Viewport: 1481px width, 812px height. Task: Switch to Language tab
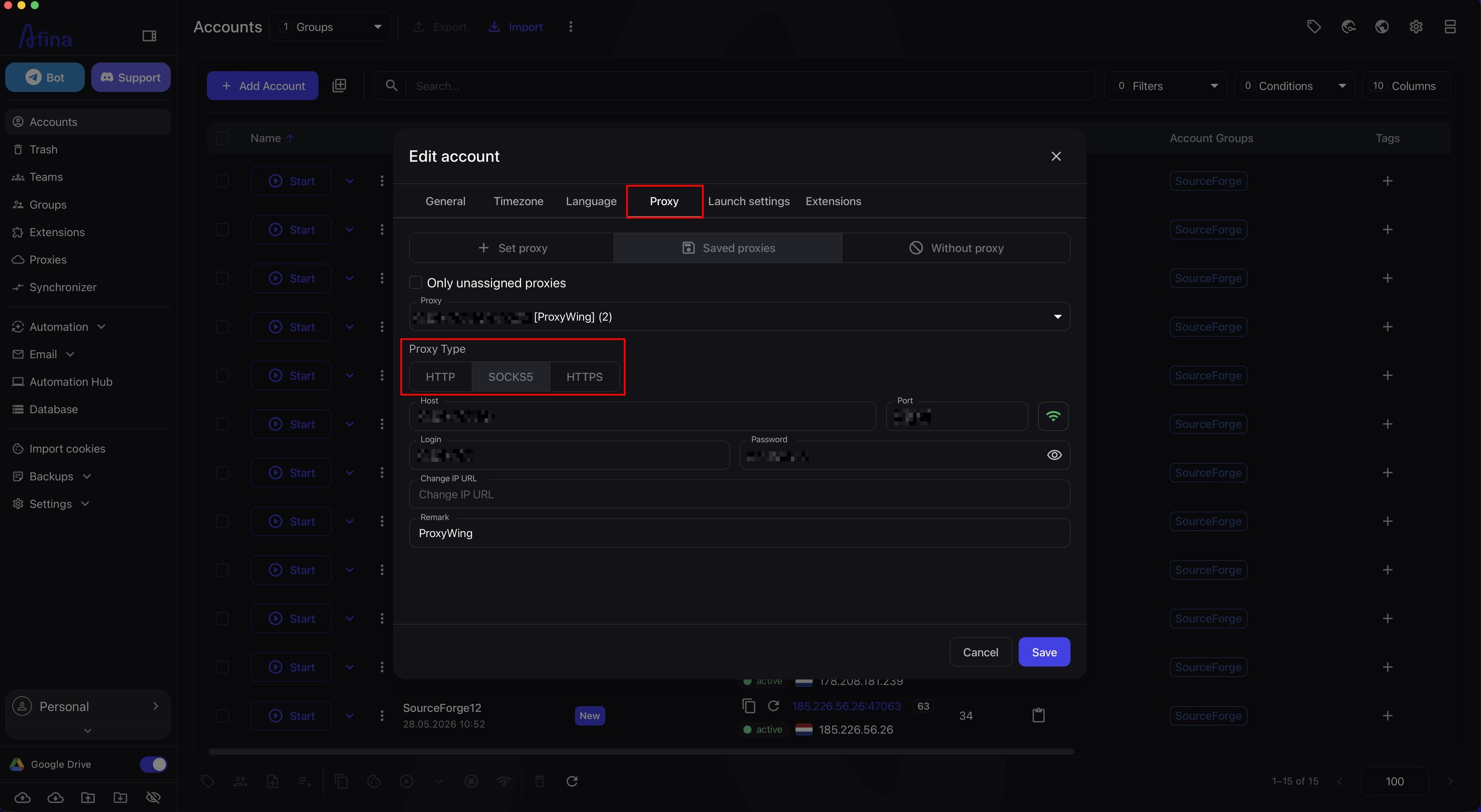pos(591,201)
